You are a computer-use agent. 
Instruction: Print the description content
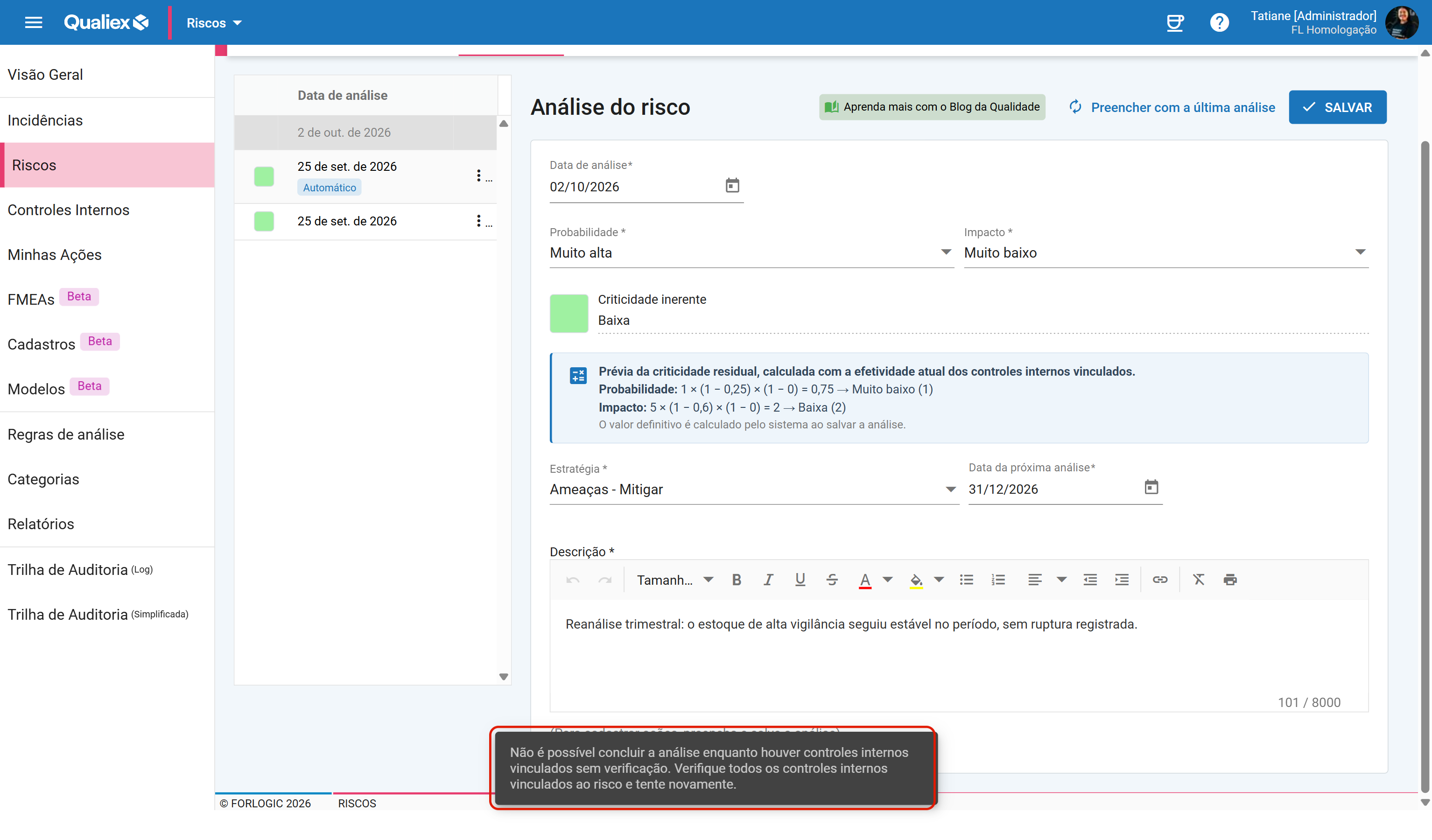coord(1230,580)
